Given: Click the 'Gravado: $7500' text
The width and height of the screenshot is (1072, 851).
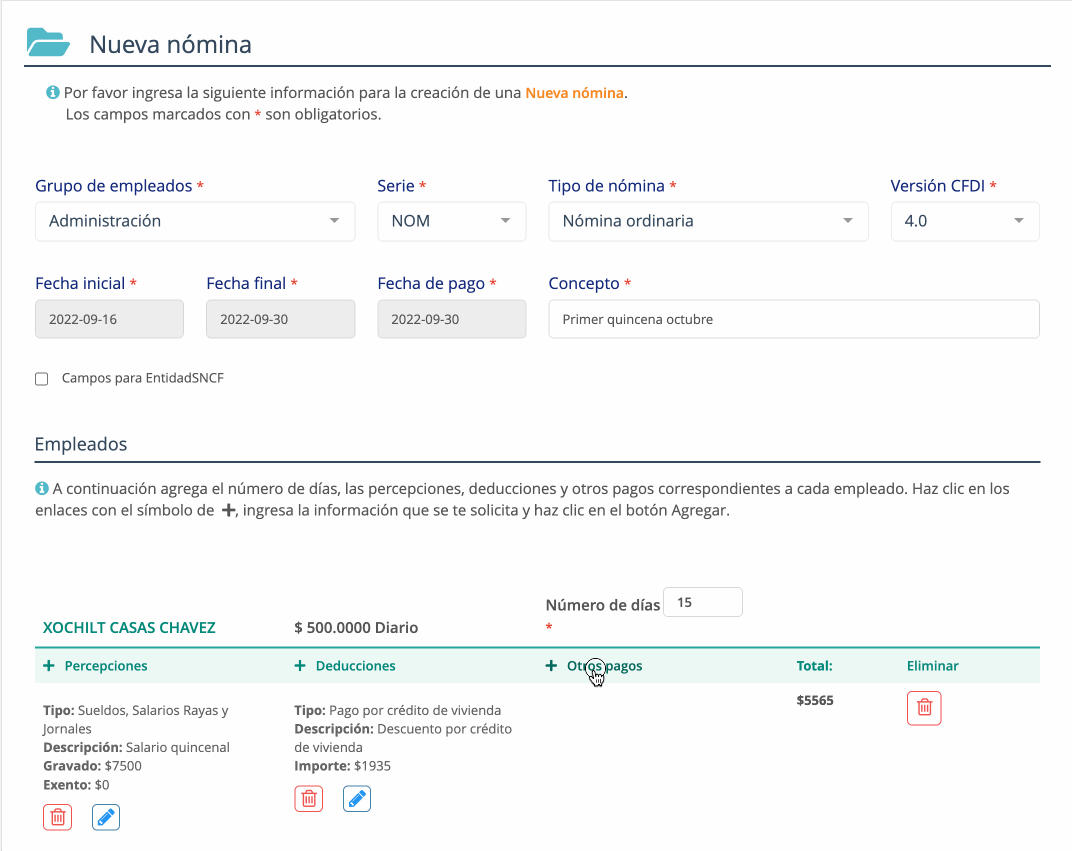Looking at the screenshot, I should [x=92, y=766].
